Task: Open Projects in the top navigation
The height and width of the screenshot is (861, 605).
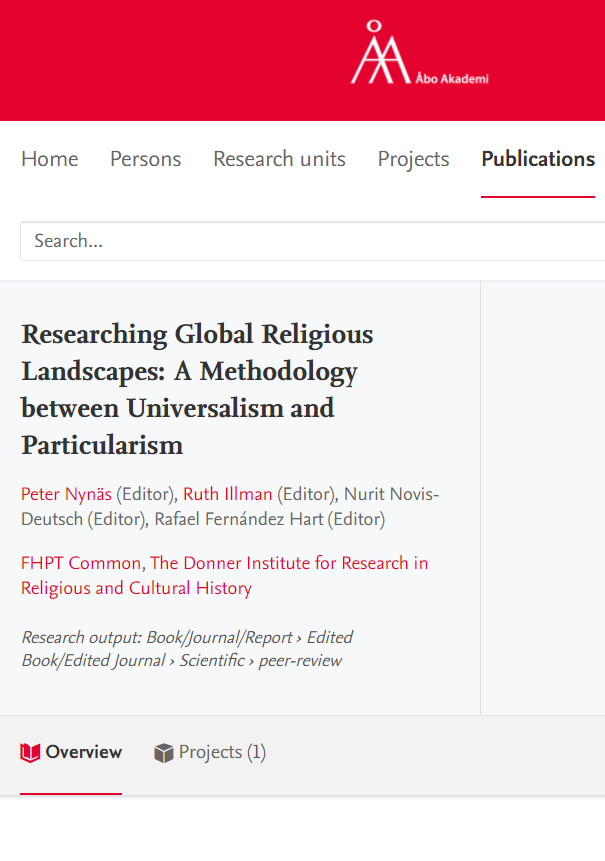Action: pos(413,159)
